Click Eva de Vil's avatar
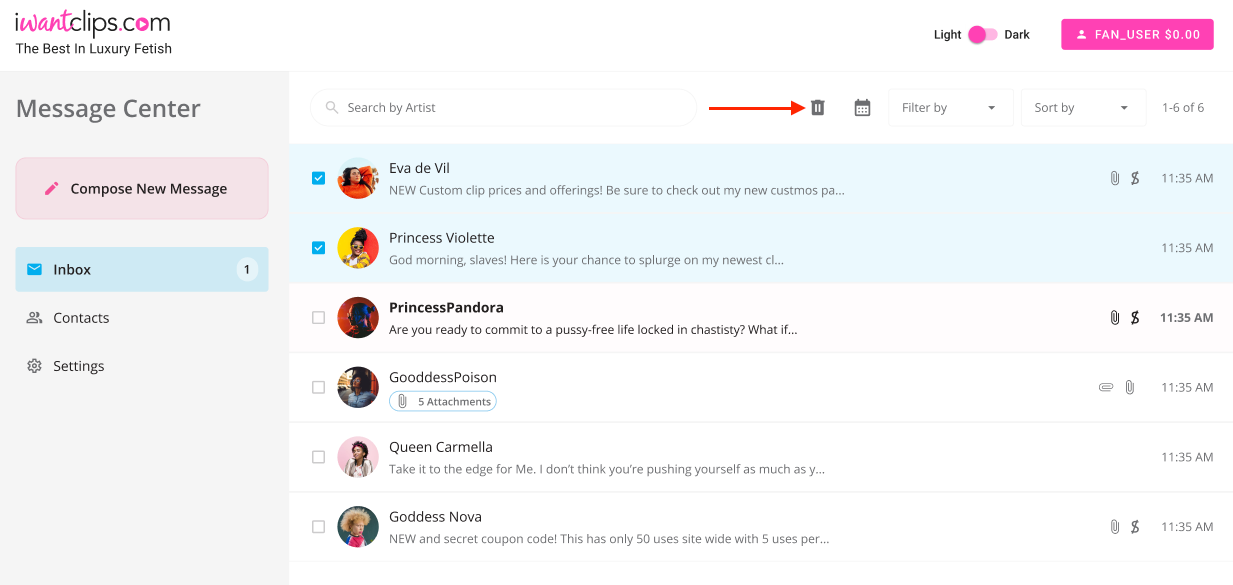The height and width of the screenshot is (585, 1233). 358,178
